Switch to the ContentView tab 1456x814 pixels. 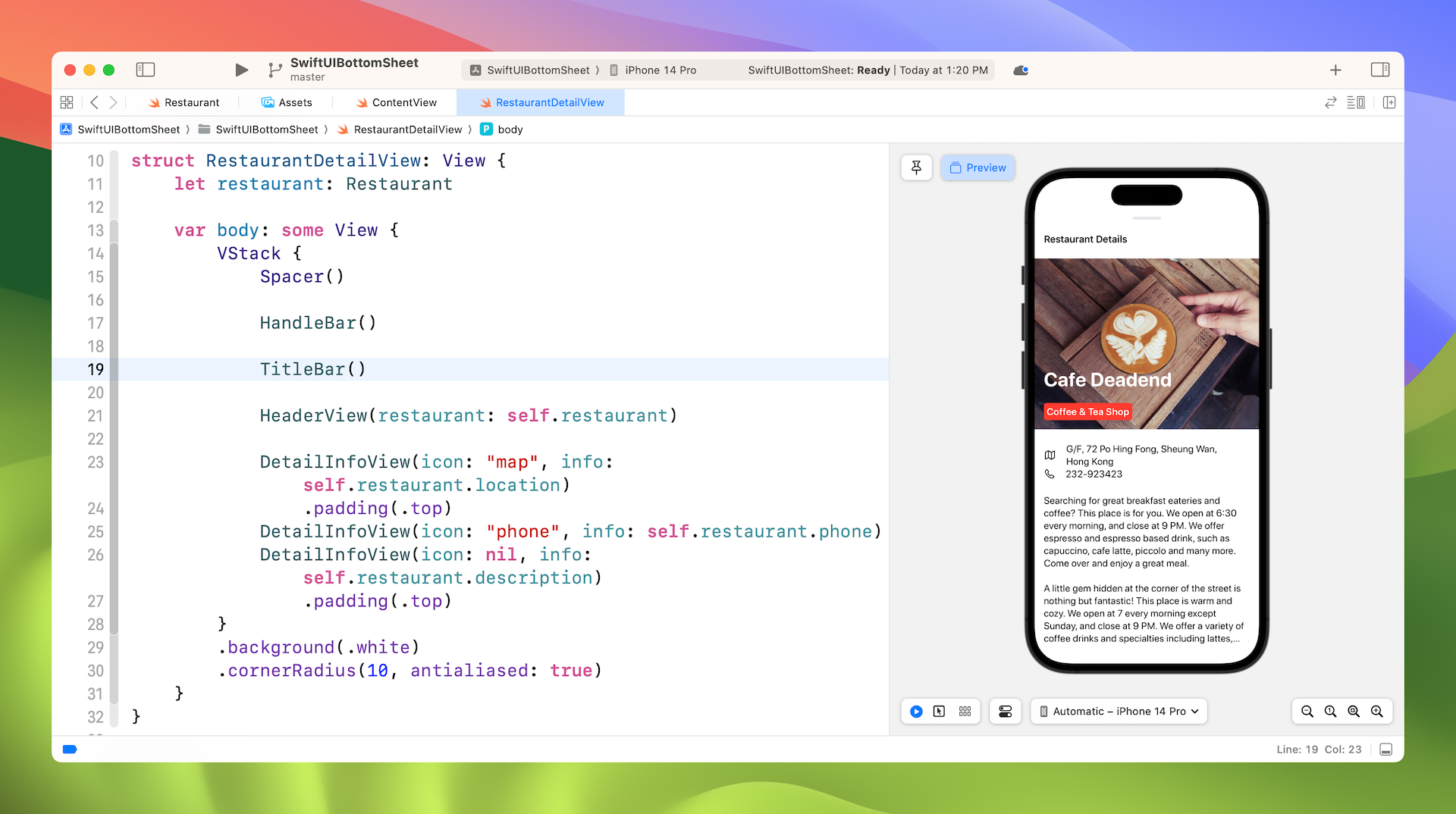(x=403, y=102)
